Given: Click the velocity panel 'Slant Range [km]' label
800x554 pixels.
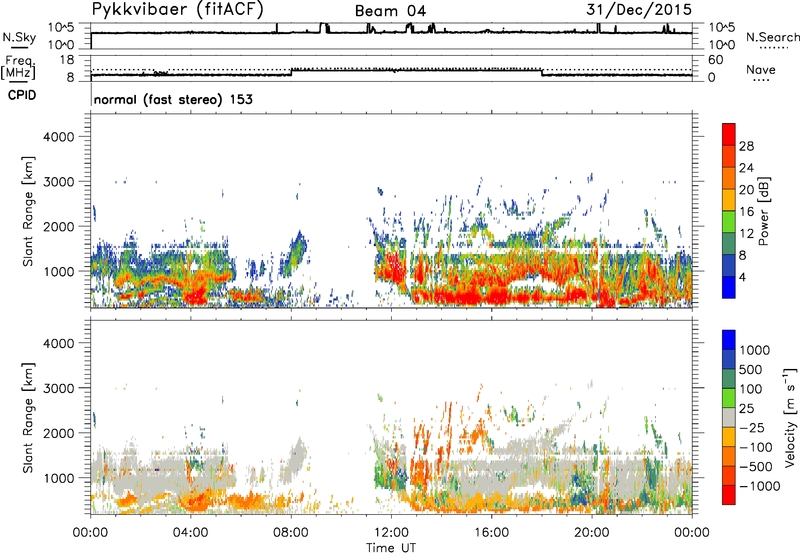Looking at the screenshot, I should [28, 417].
